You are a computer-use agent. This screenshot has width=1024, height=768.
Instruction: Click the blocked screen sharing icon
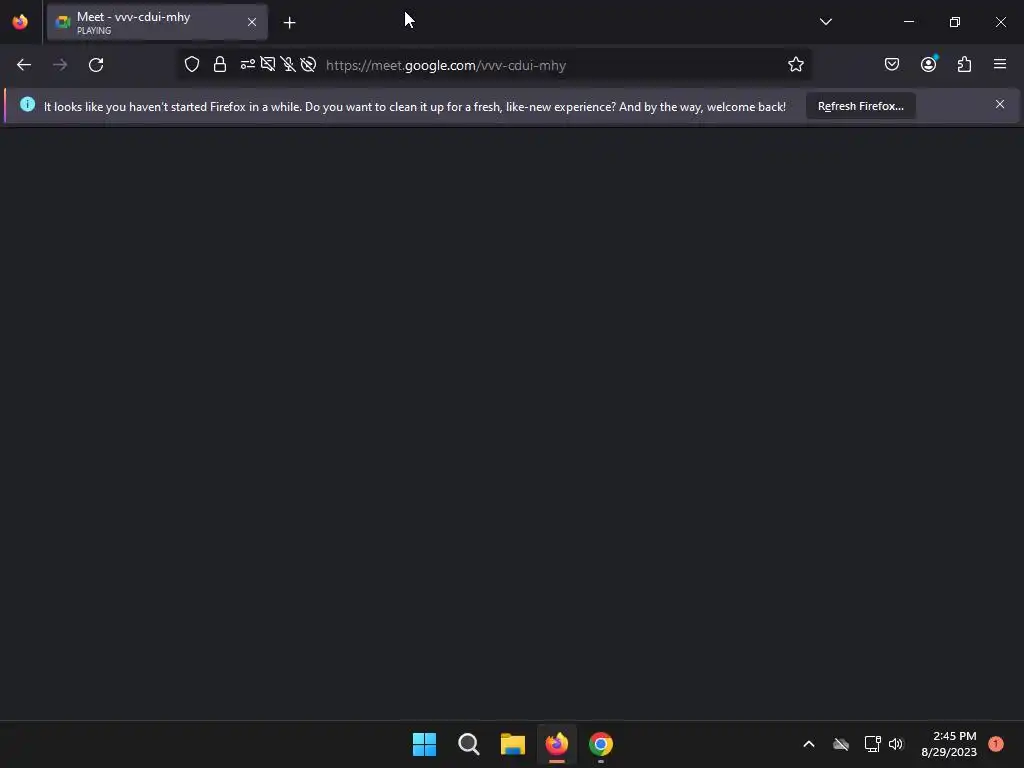268,65
